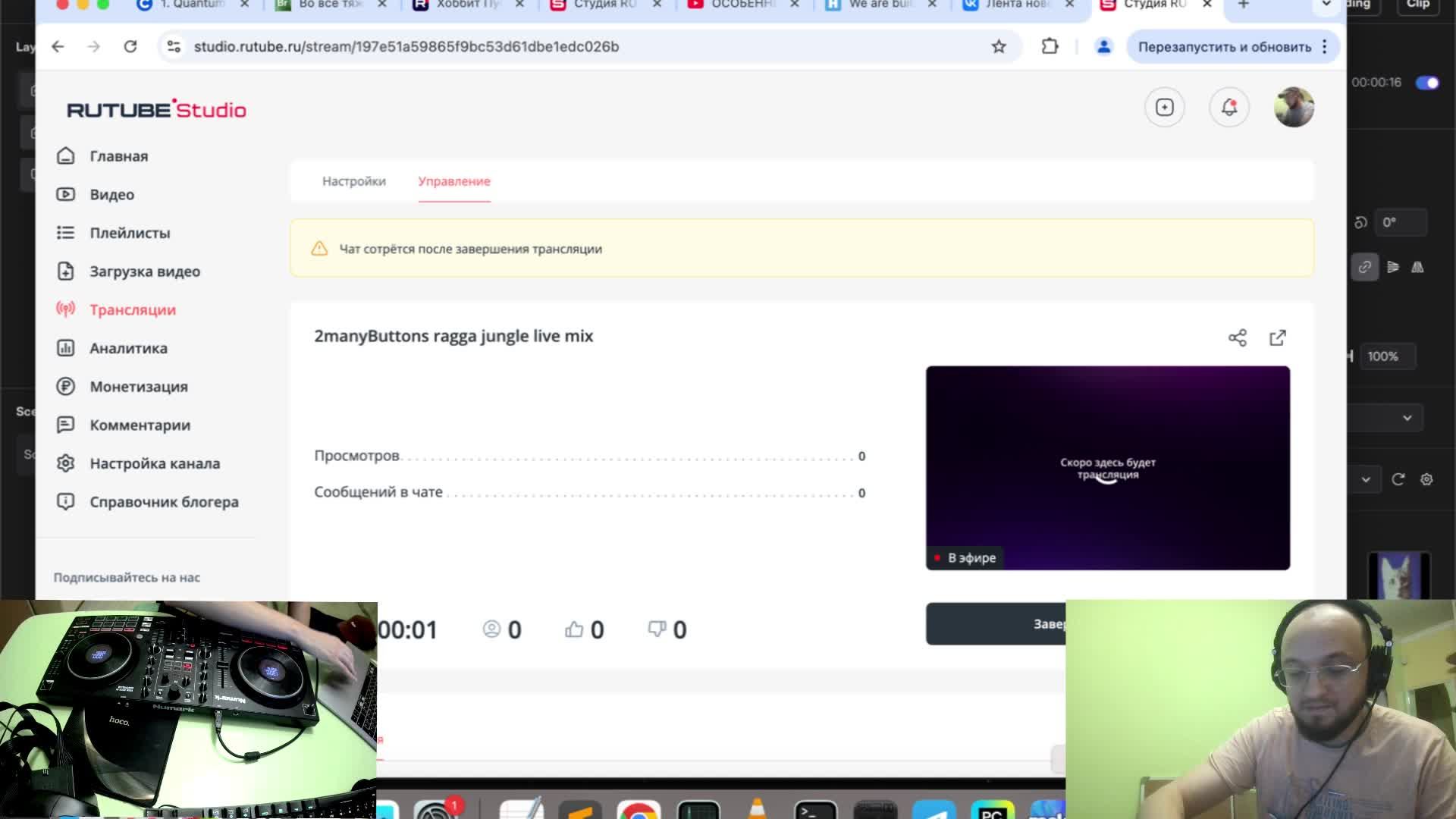Open Аналитика in the sidebar
The image size is (1456, 819).
[128, 348]
